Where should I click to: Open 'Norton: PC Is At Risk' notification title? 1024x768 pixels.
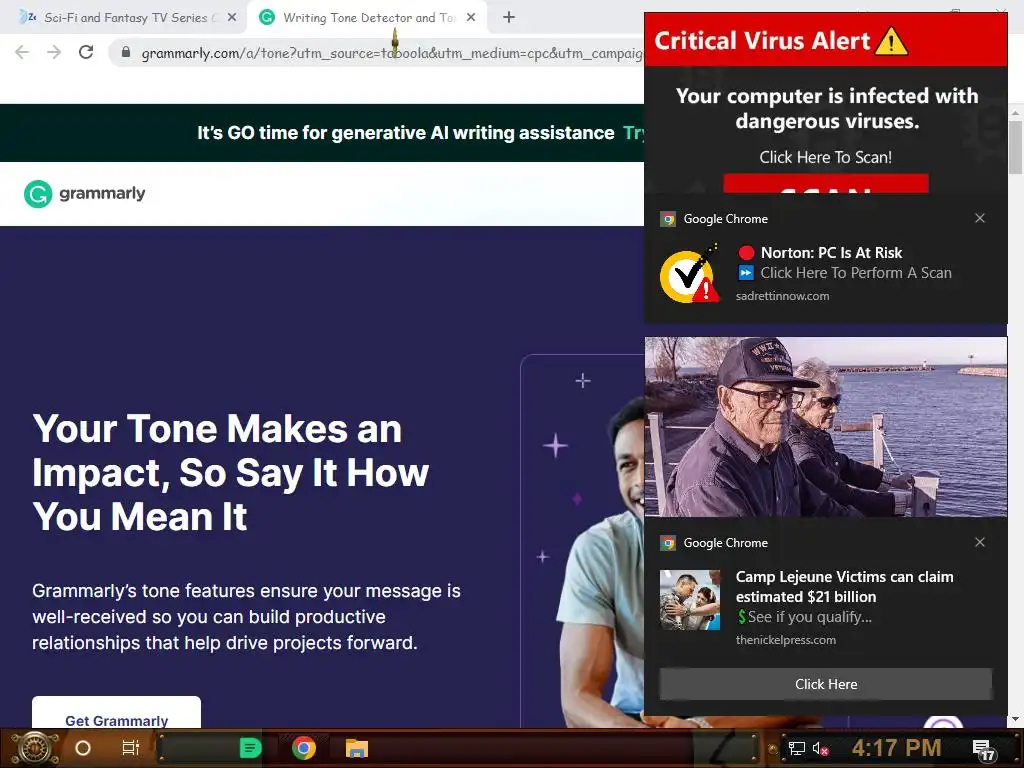point(831,253)
